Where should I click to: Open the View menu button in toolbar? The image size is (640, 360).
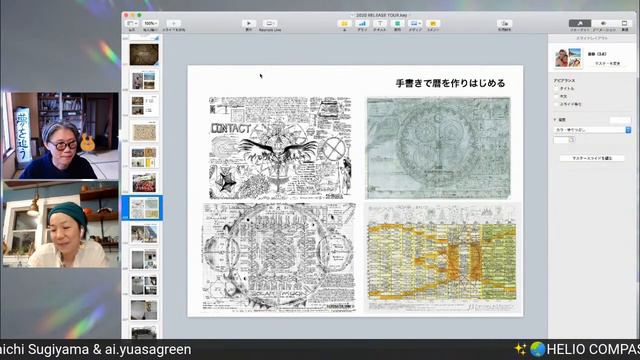pyautogui.click(x=132, y=24)
